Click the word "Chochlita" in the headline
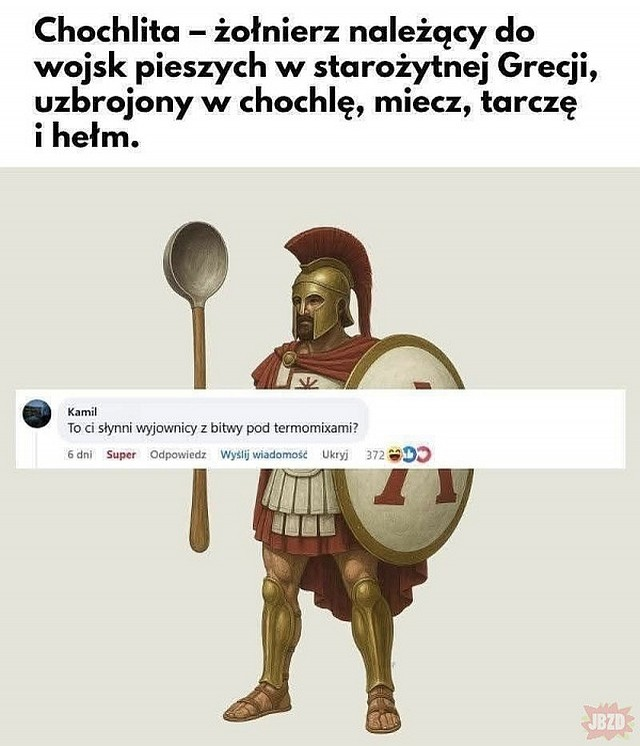640x746 pixels. tap(107, 32)
